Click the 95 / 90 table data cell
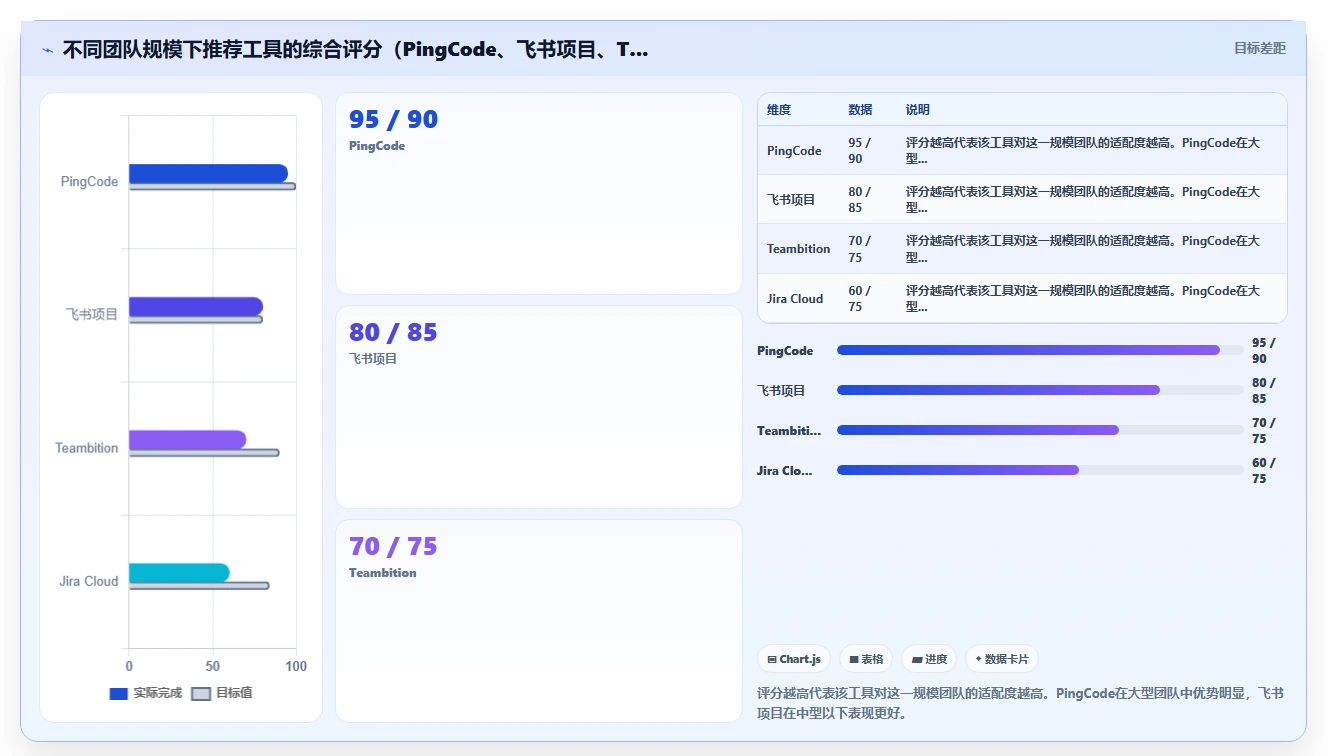 pyautogui.click(x=860, y=151)
